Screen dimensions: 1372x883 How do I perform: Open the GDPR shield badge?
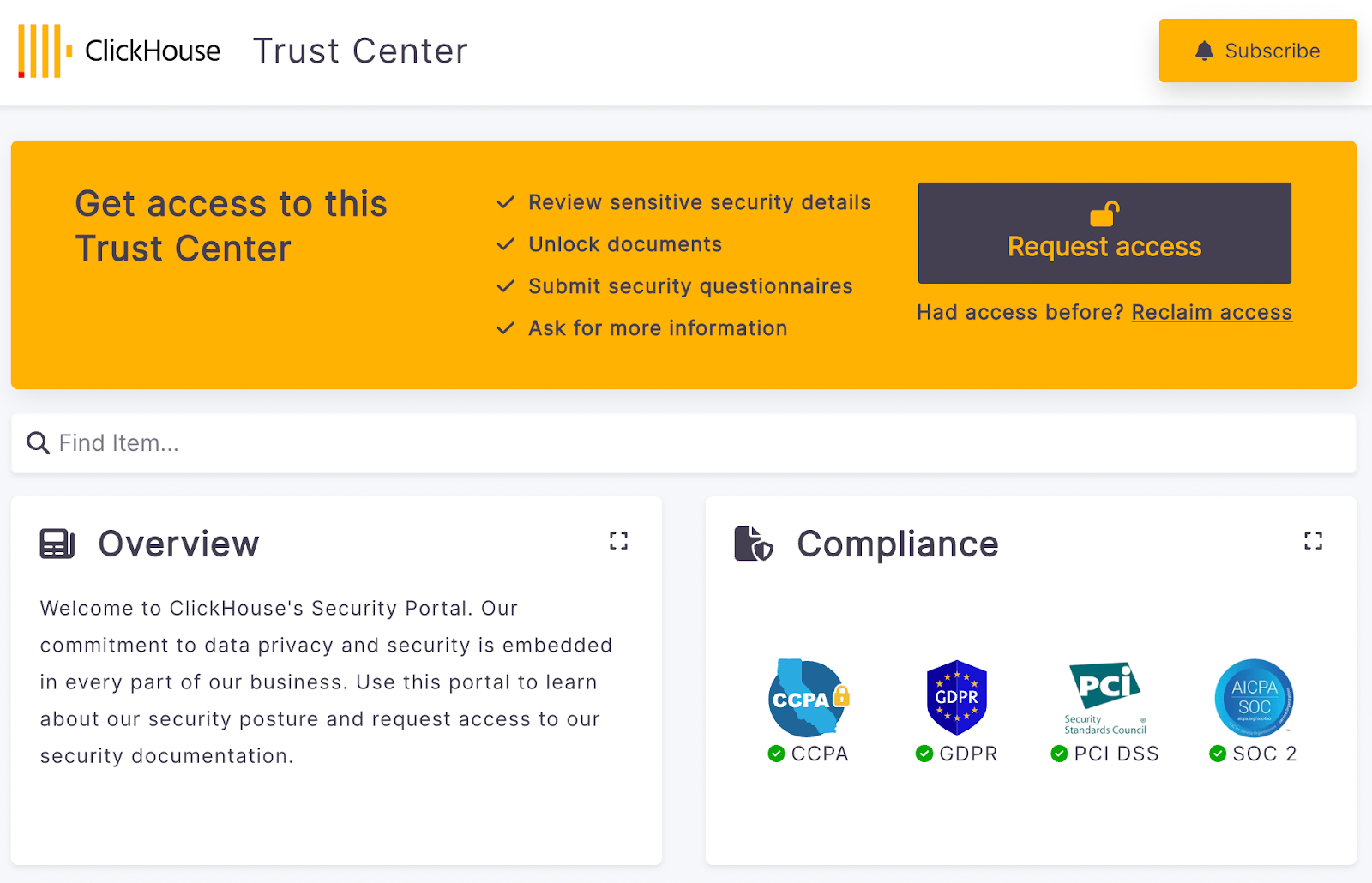point(957,698)
